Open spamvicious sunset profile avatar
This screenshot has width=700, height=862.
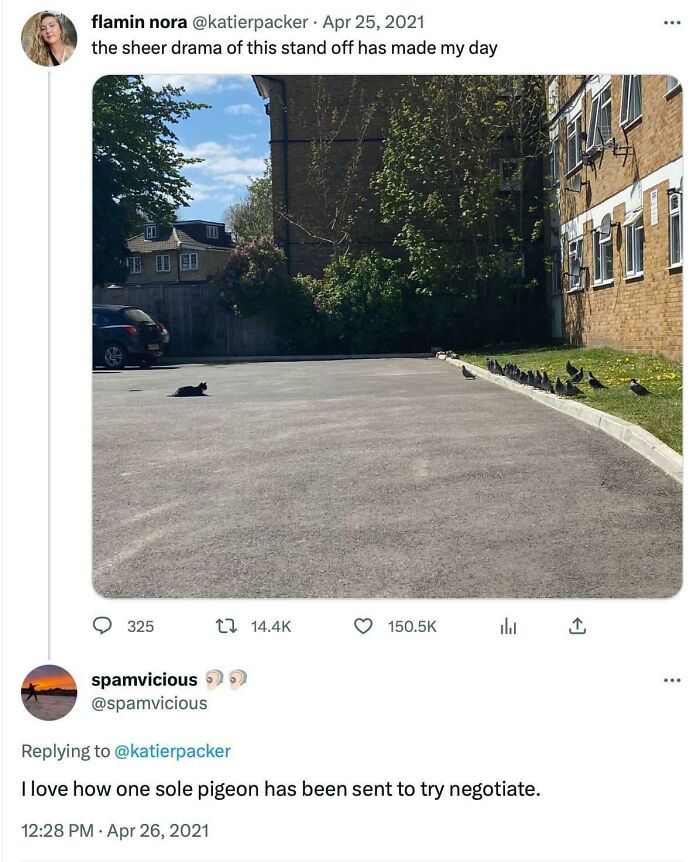coord(49,693)
